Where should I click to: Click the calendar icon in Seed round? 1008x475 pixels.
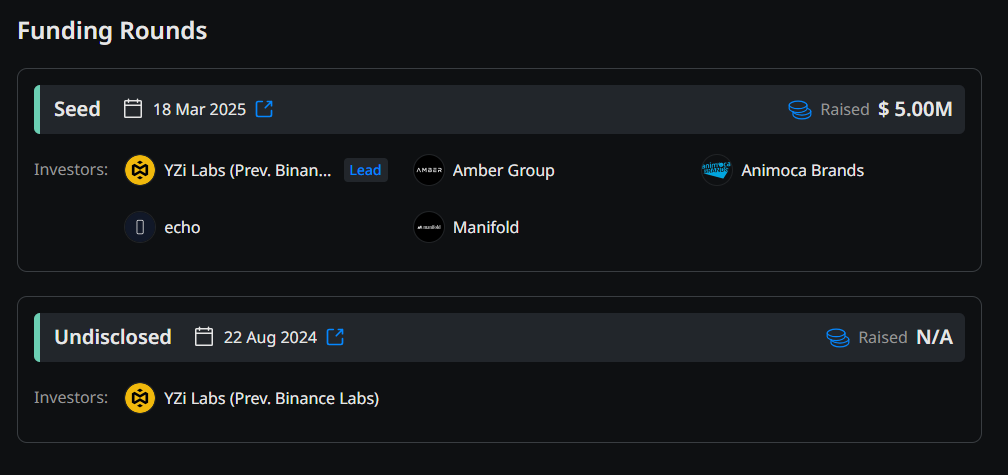[x=133, y=109]
